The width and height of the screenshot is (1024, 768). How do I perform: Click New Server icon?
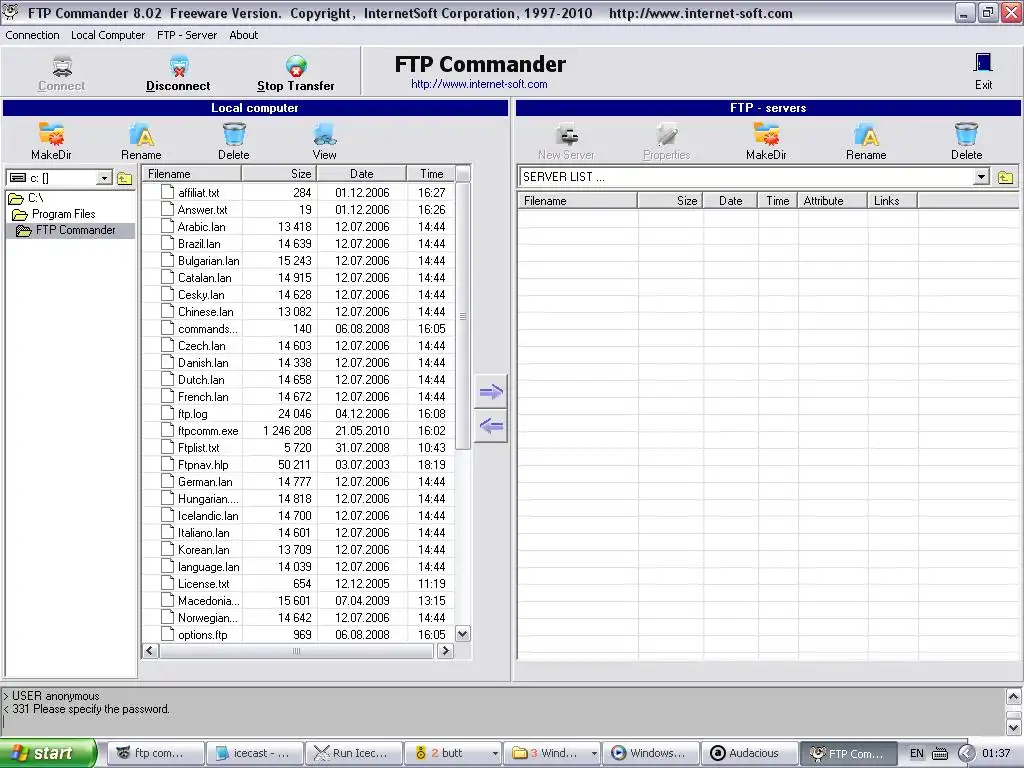[x=566, y=135]
